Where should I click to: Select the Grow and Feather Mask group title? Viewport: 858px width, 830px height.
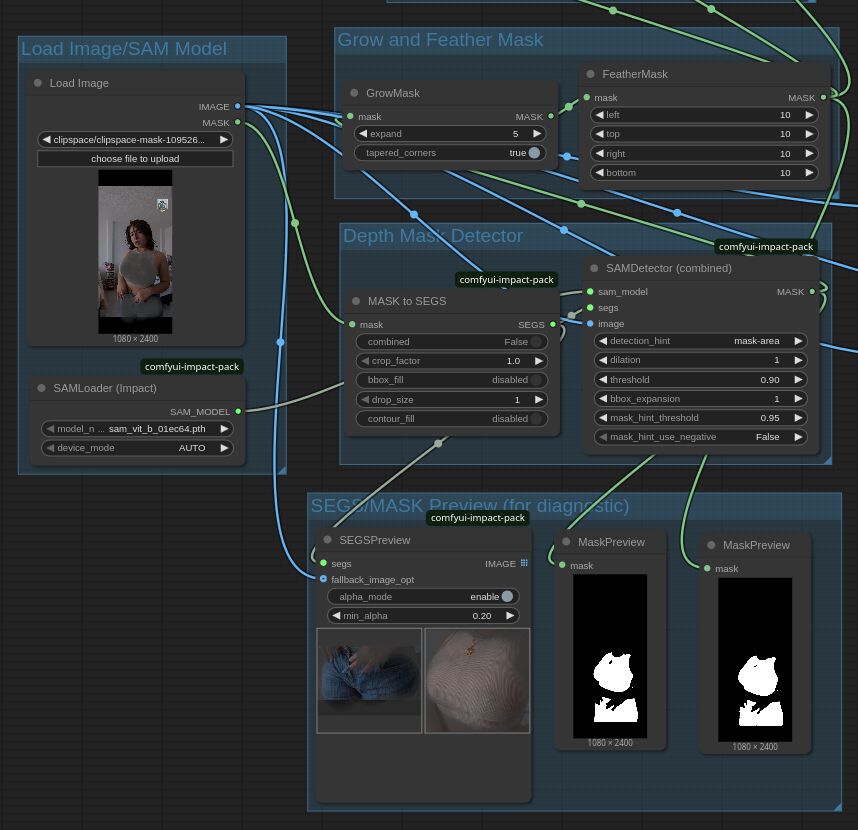[440, 39]
